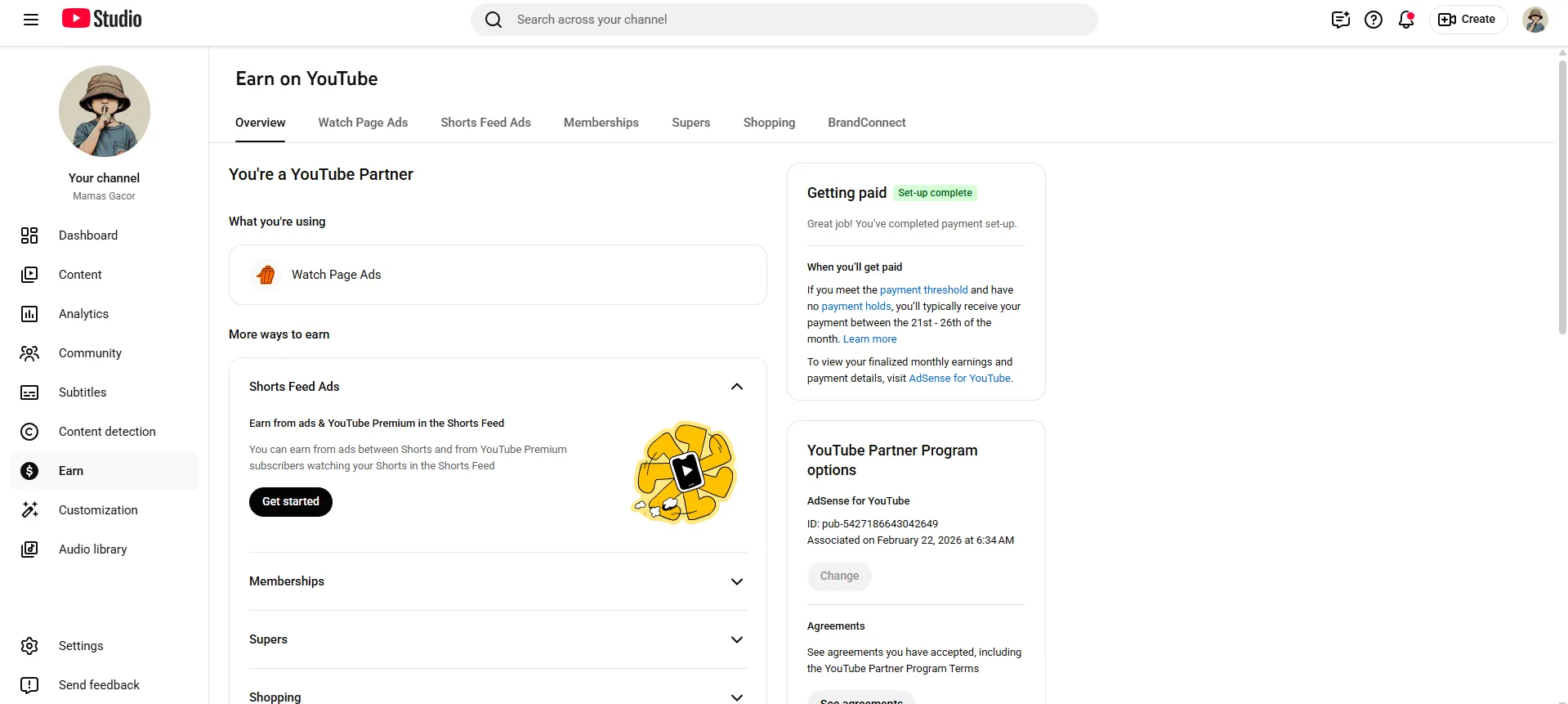
Task: Click the AdSense ID pub-5427186643042649 text
Action: (x=873, y=524)
